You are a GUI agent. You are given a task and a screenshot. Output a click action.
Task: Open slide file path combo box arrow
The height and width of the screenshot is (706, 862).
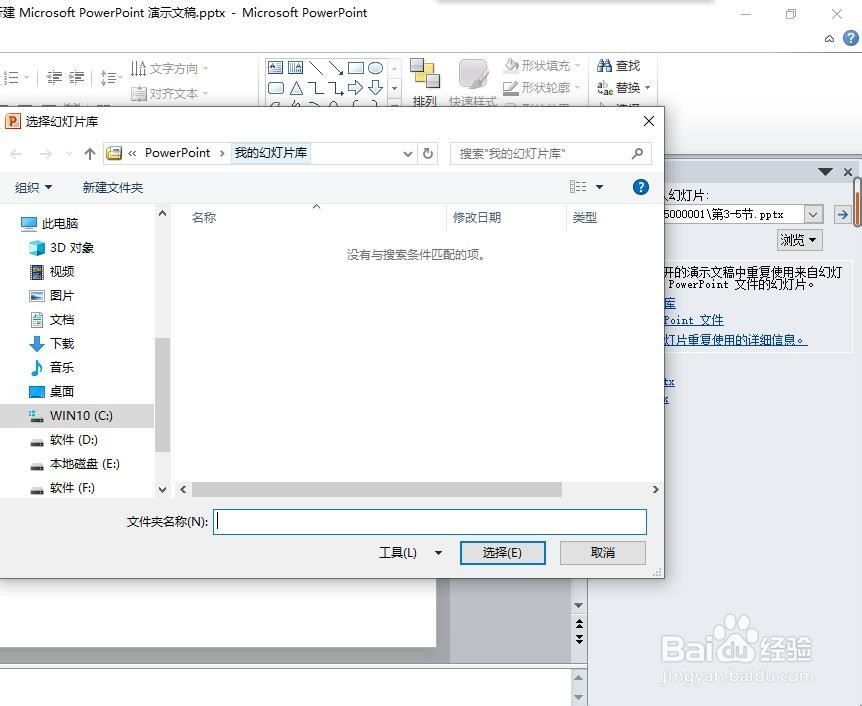click(x=813, y=214)
